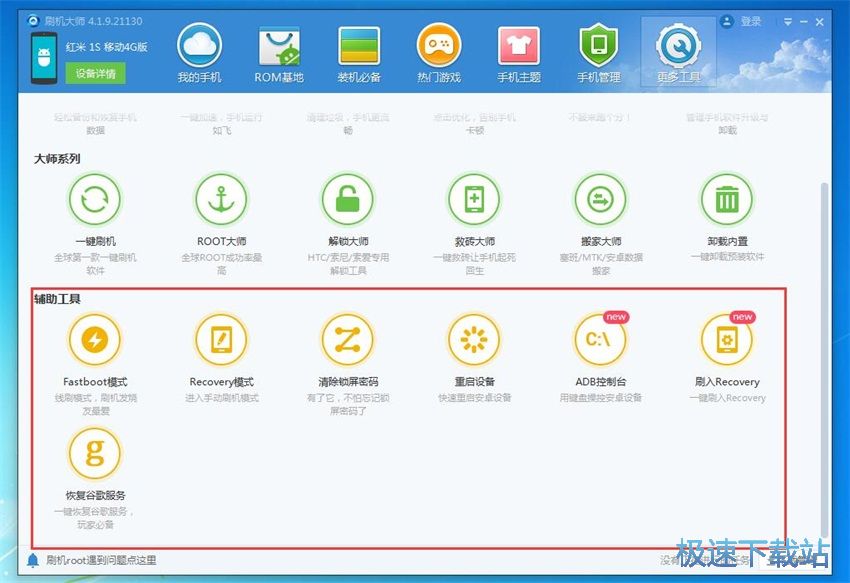
Task: Open the title bar dropdown menu arrow
Action: (788, 22)
